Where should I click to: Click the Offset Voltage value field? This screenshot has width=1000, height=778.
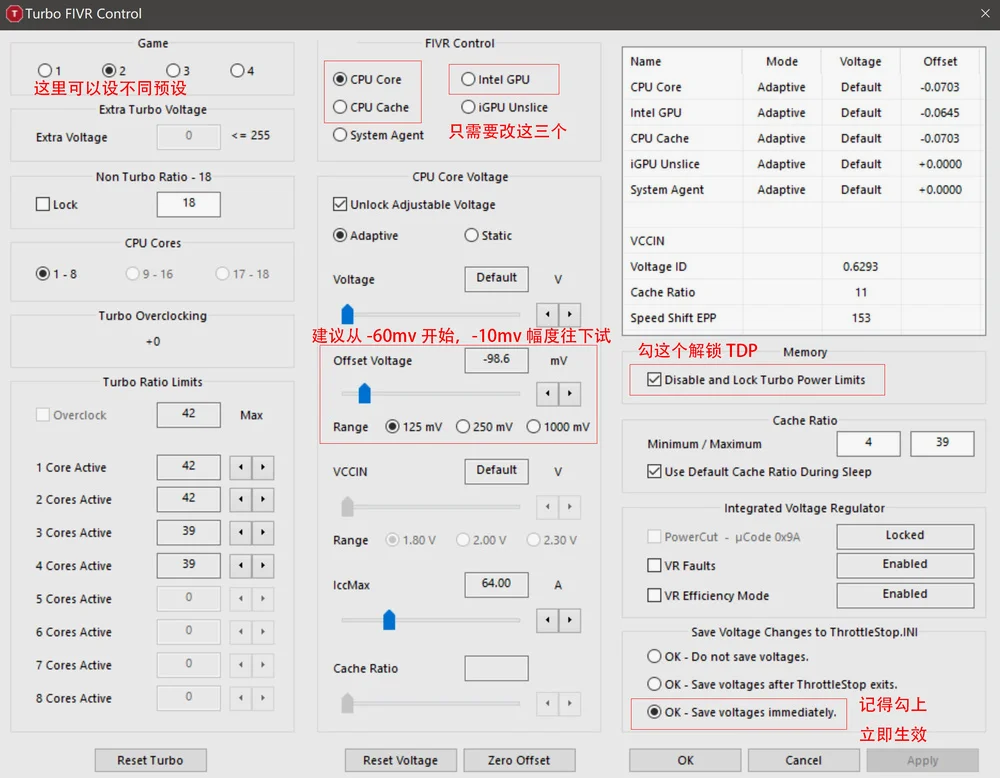tap(496, 360)
